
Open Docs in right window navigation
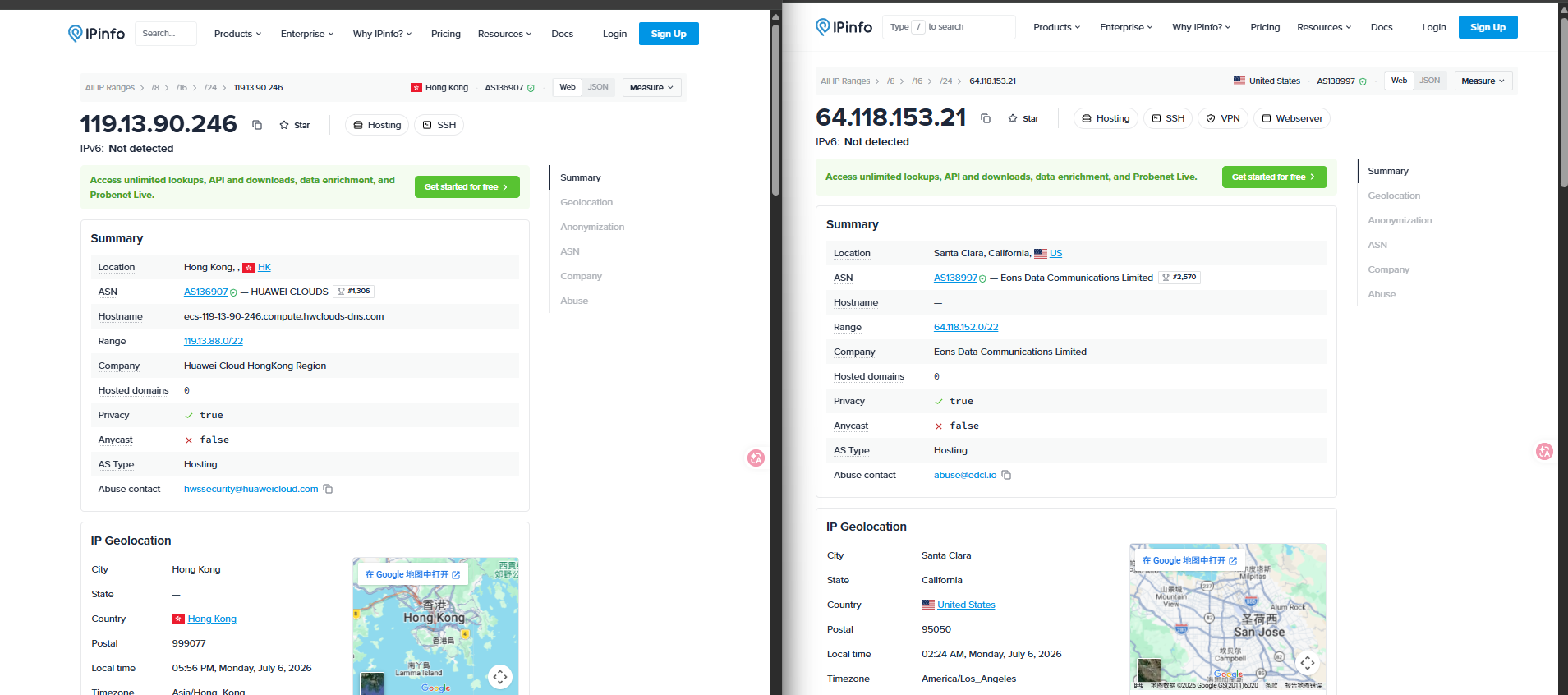tap(1382, 27)
